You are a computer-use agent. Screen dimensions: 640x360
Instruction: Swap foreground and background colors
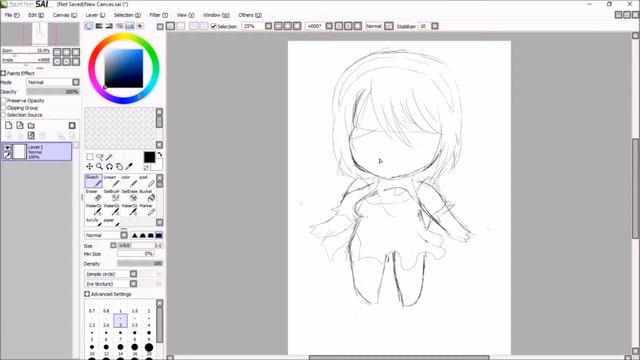tap(160, 154)
